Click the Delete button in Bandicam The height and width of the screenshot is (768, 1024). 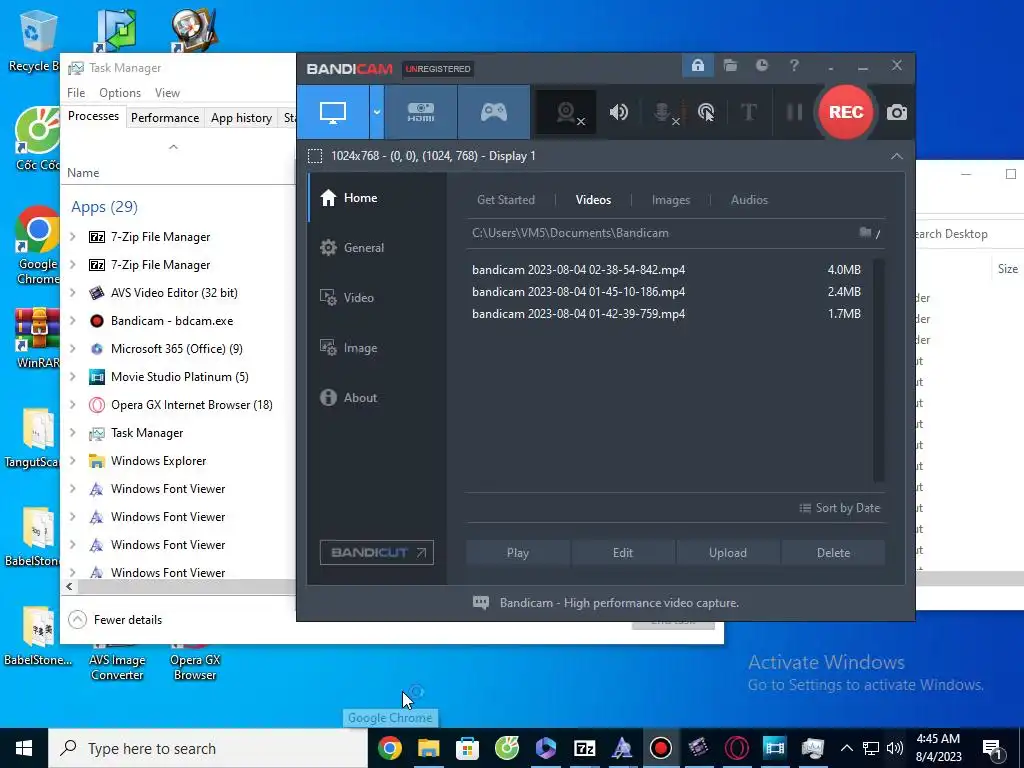[833, 552]
